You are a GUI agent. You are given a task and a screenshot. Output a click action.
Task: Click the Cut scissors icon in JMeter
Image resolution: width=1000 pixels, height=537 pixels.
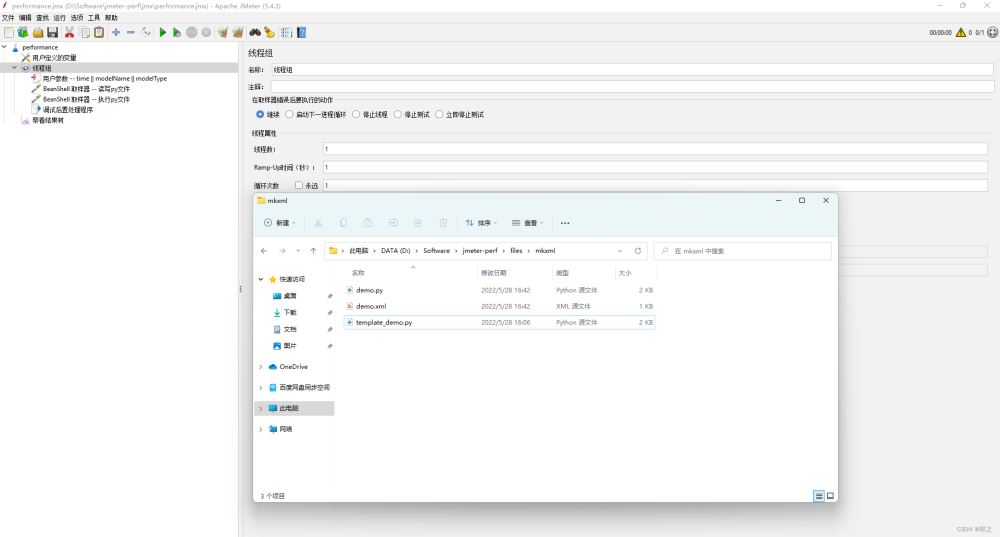point(70,33)
